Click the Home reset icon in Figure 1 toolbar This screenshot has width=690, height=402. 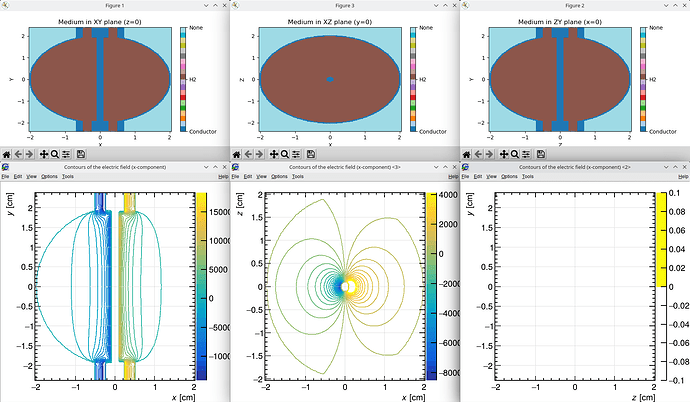pos(6,154)
